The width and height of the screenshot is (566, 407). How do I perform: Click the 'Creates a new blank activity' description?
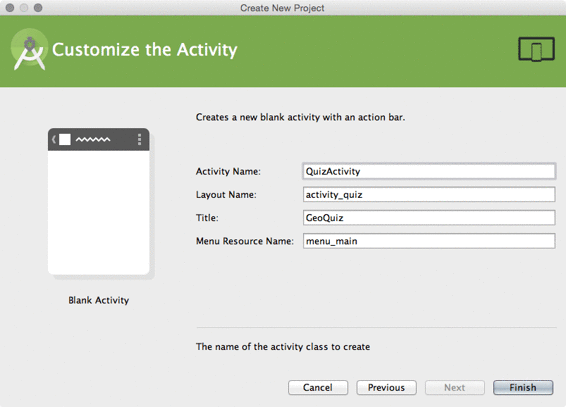300,117
